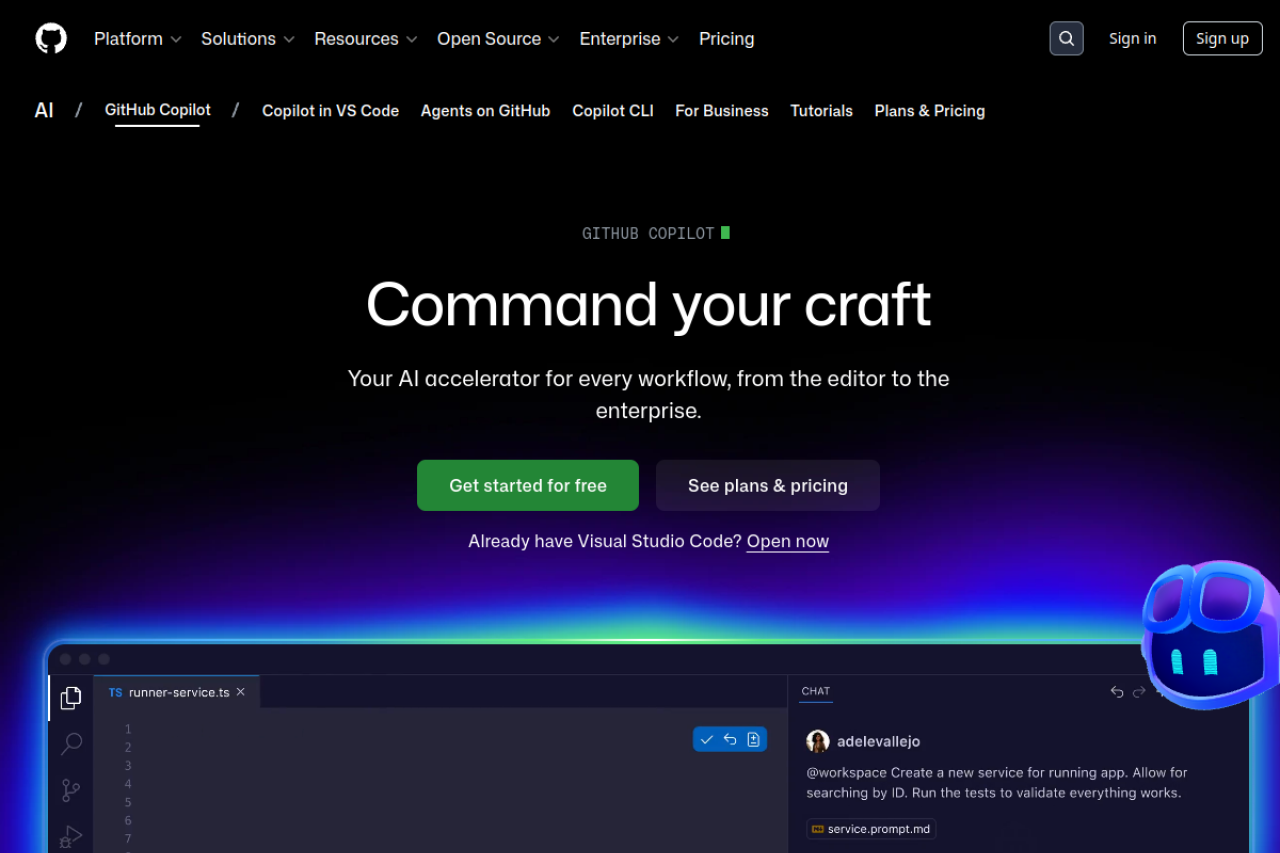Expand the Enterprise dropdown menu

620,38
